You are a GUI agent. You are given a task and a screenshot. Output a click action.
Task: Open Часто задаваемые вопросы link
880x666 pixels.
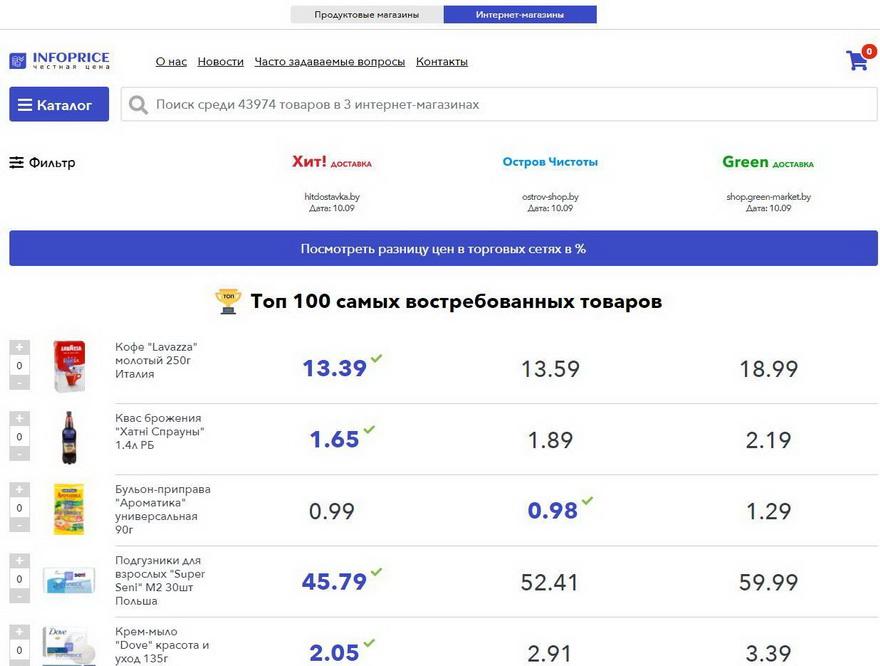point(329,62)
